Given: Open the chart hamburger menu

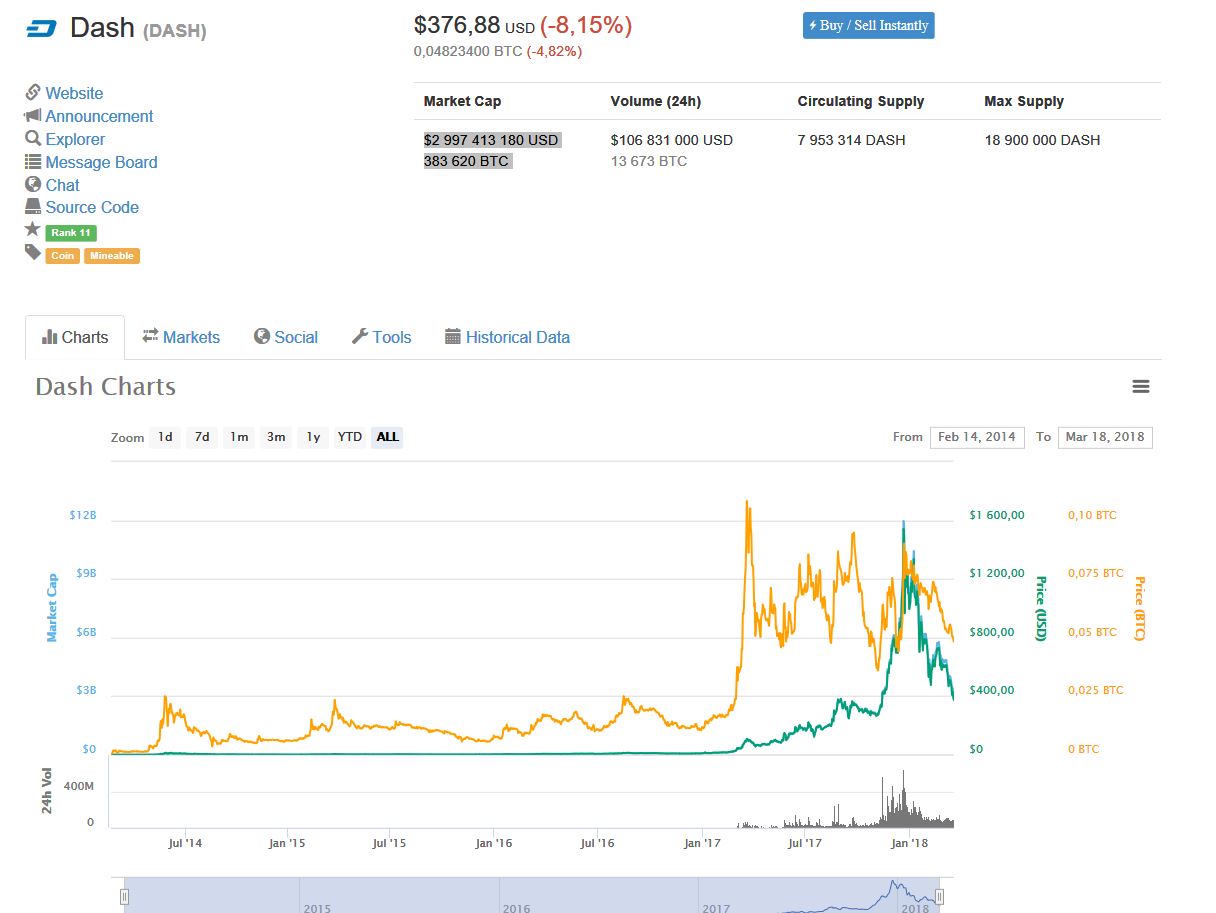Looking at the screenshot, I should click(x=1140, y=387).
